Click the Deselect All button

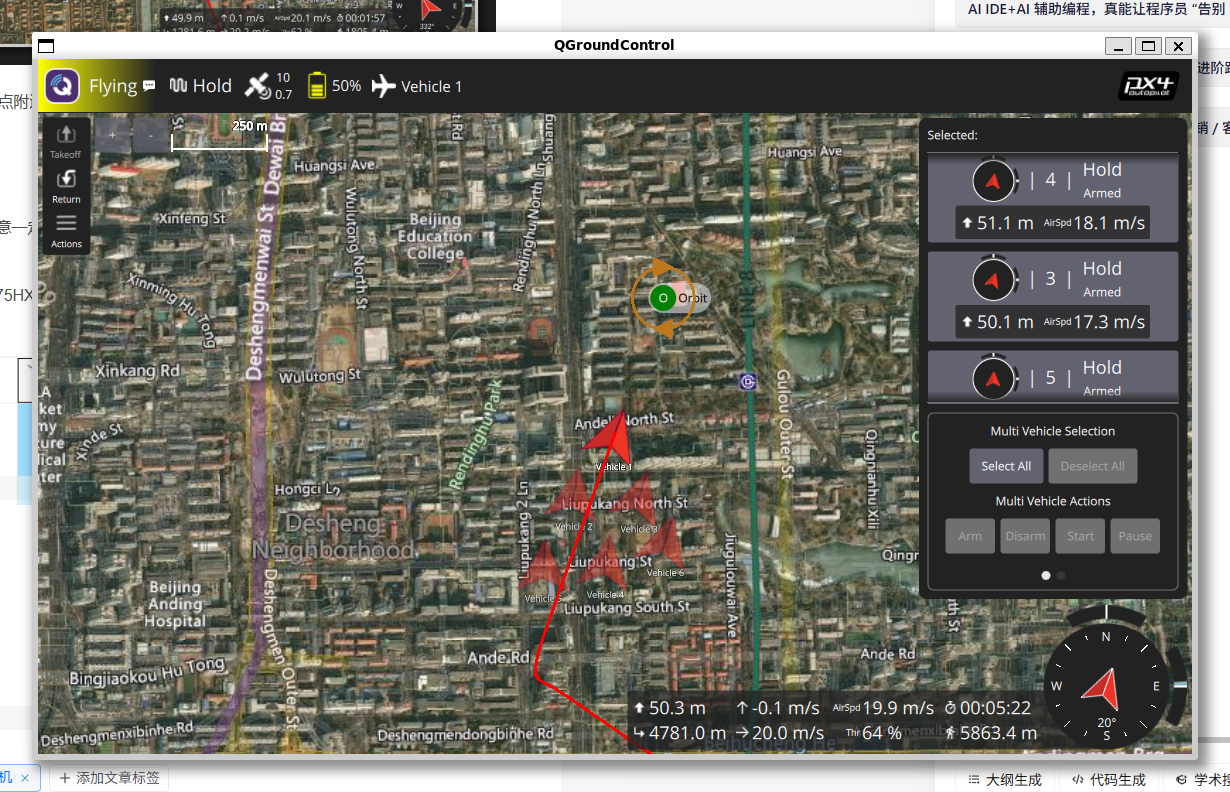1092,466
